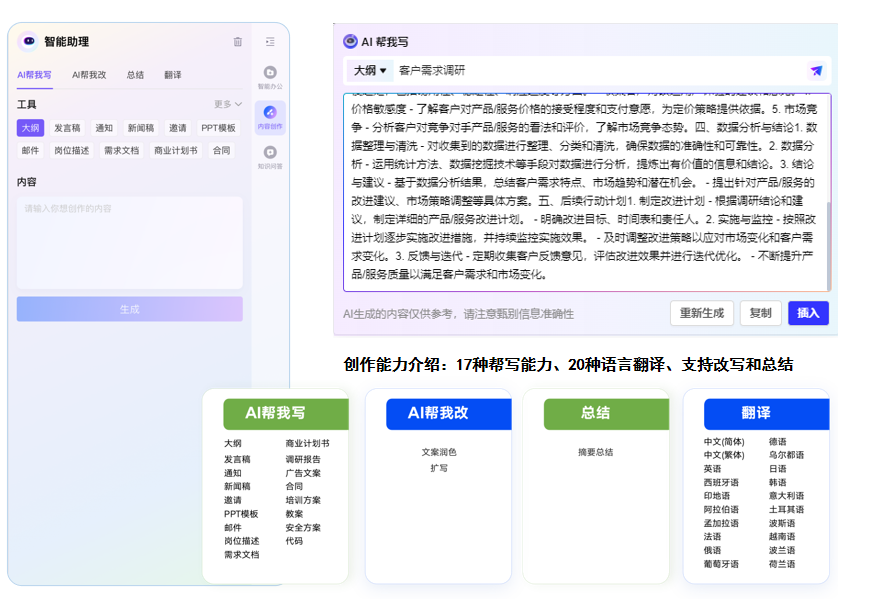The height and width of the screenshot is (600, 869).
Task: Click the 智能助理 avatar icon
Action: pyautogui.click(x=28, y=41)
